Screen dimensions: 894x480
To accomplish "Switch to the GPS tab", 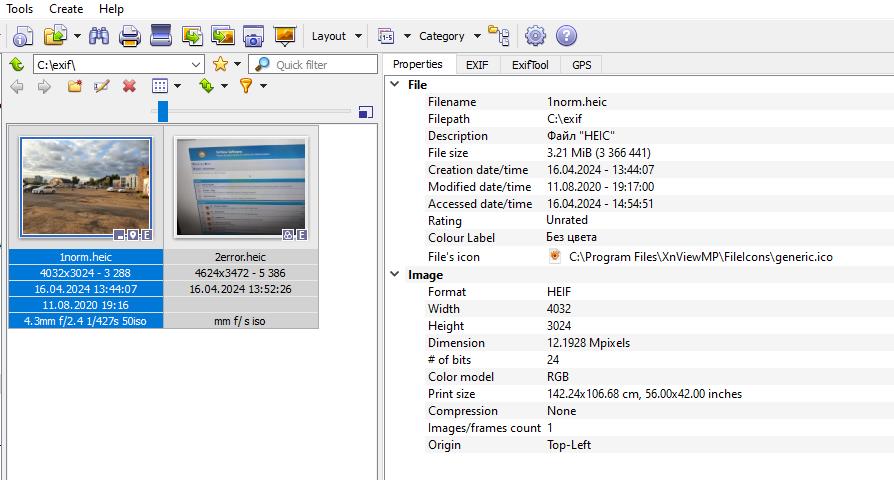I will click(581, 65).
